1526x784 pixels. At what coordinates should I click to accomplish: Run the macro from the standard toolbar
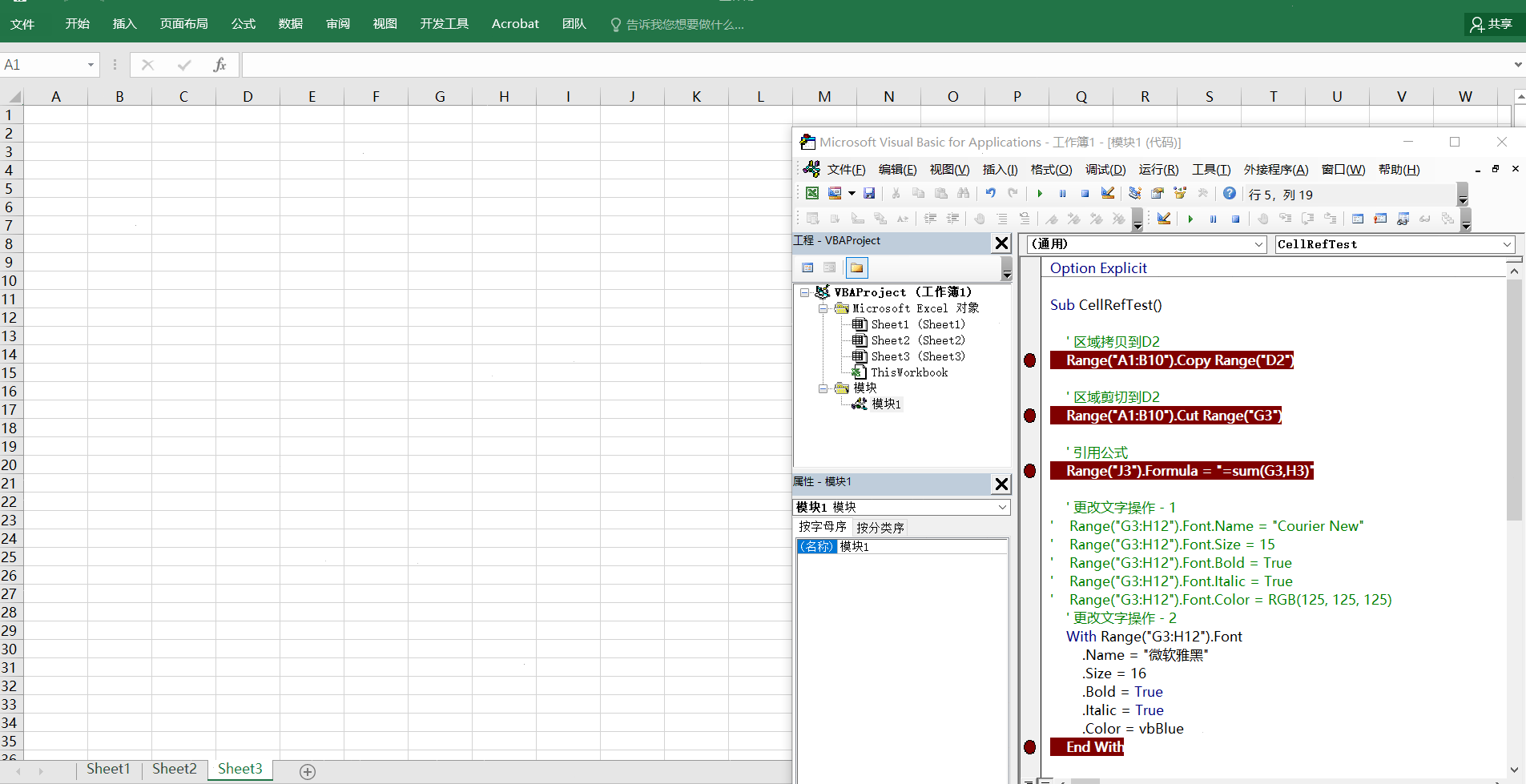1040,193
